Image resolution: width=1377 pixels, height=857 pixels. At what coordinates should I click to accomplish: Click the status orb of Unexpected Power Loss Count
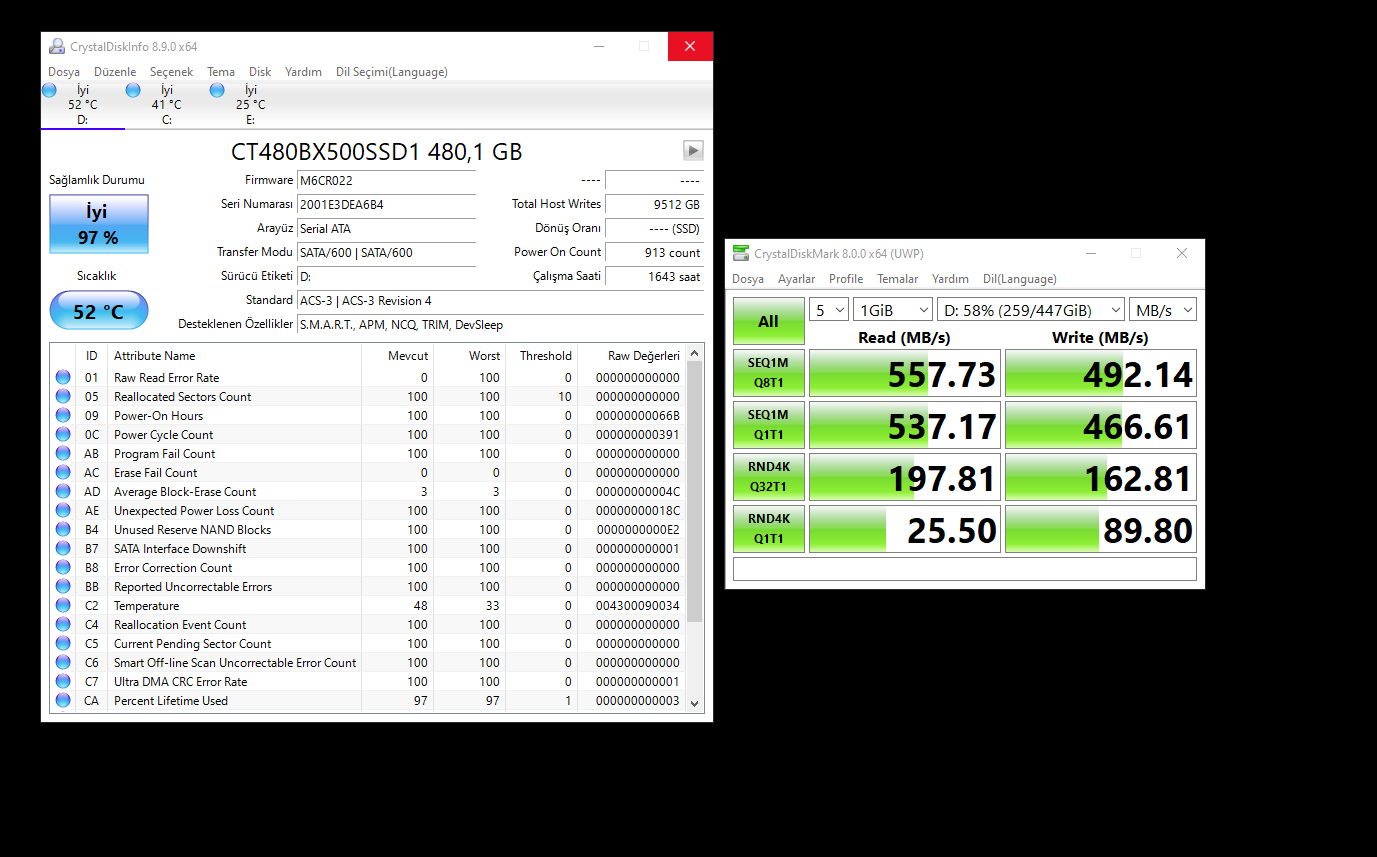pyautogui.click(x=63, y=510)
